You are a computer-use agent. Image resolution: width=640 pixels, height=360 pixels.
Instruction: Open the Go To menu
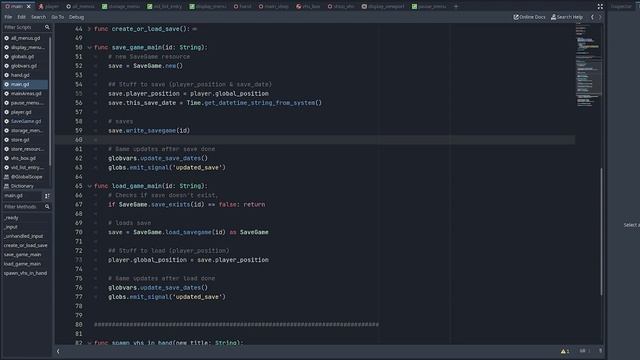point(58,17)
